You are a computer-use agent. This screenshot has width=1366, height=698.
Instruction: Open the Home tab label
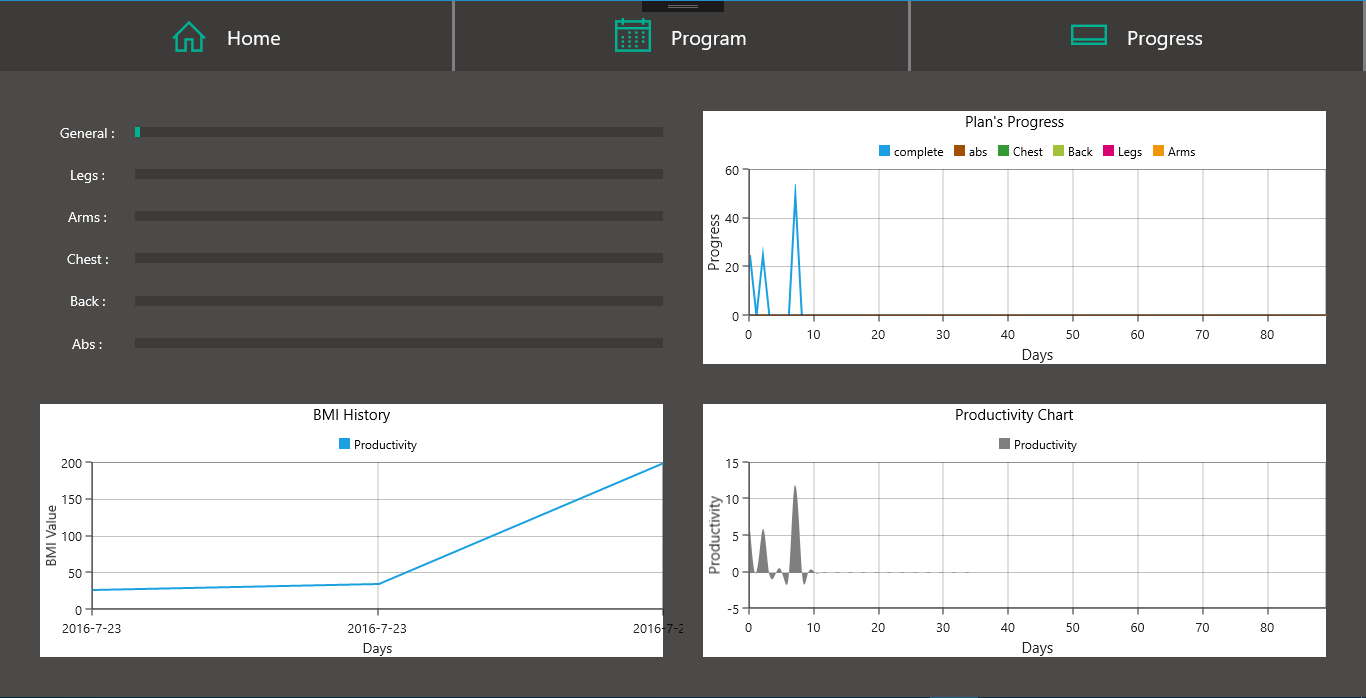[254, 38]
